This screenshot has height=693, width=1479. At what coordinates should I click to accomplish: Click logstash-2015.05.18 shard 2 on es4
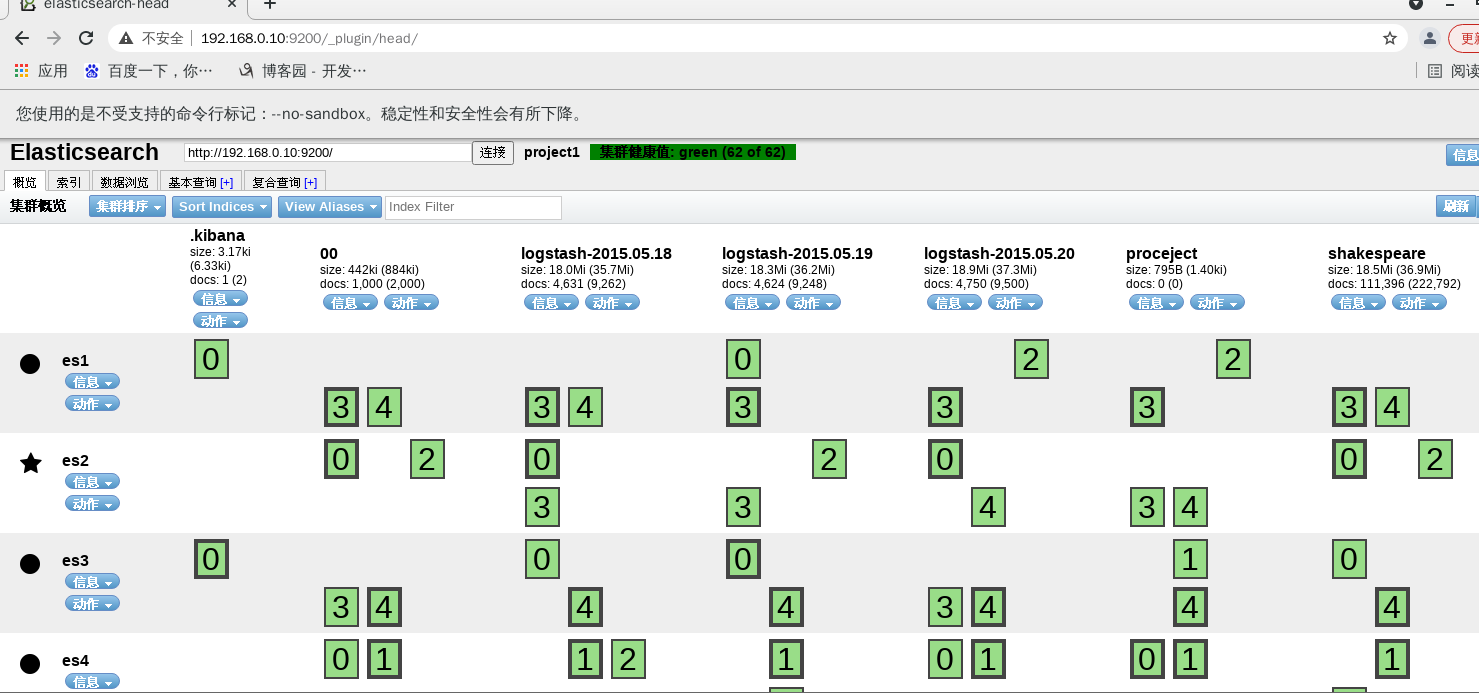[628, 659]
